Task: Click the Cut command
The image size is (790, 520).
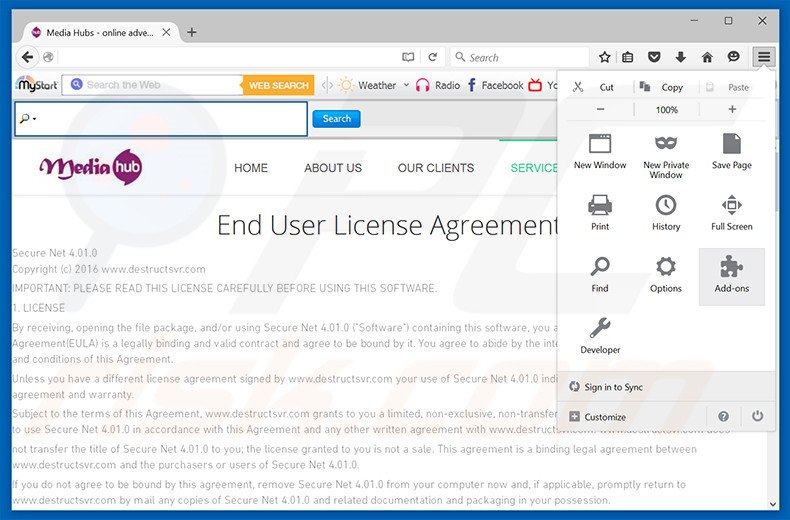Action: click(600, 87)
